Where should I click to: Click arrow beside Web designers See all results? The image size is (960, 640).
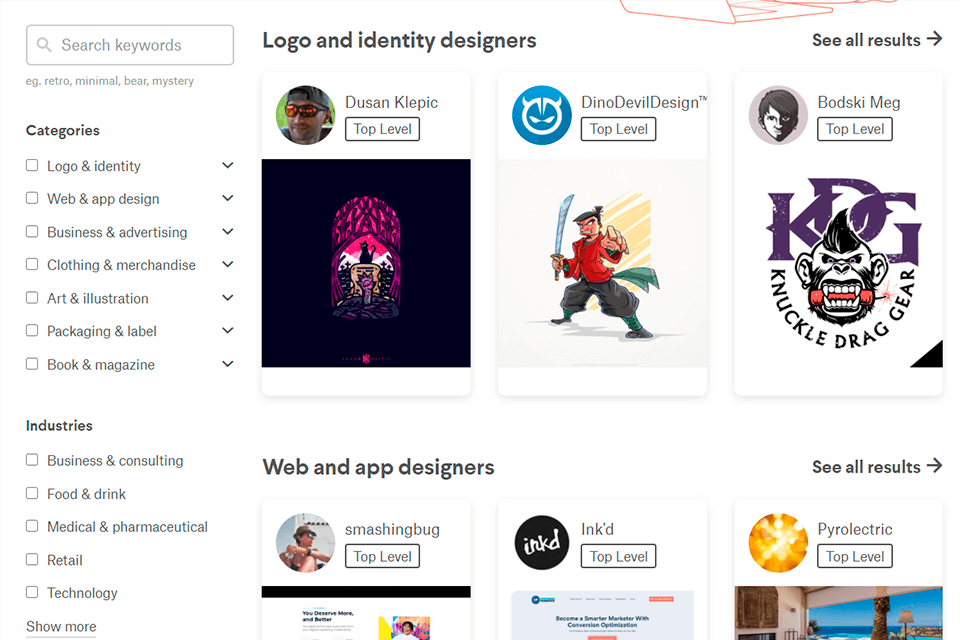point(934,466)
